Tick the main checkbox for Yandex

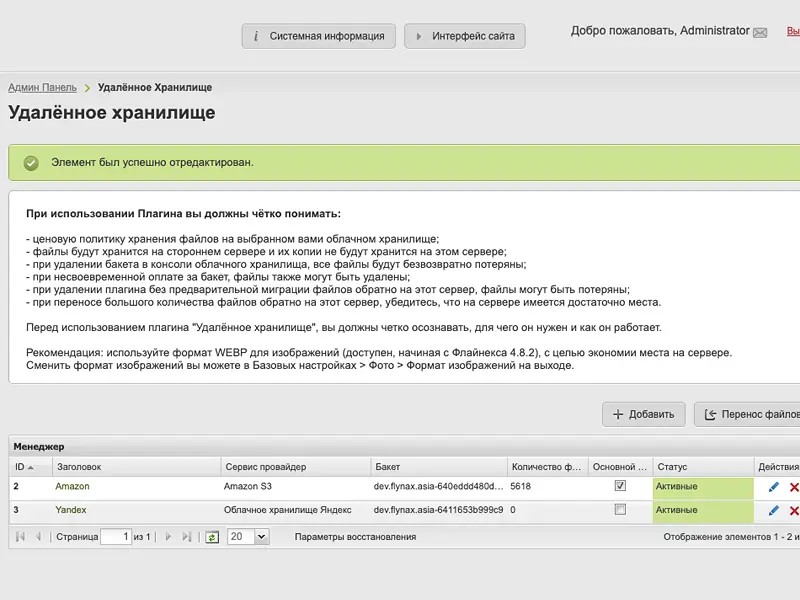point(620,510)
